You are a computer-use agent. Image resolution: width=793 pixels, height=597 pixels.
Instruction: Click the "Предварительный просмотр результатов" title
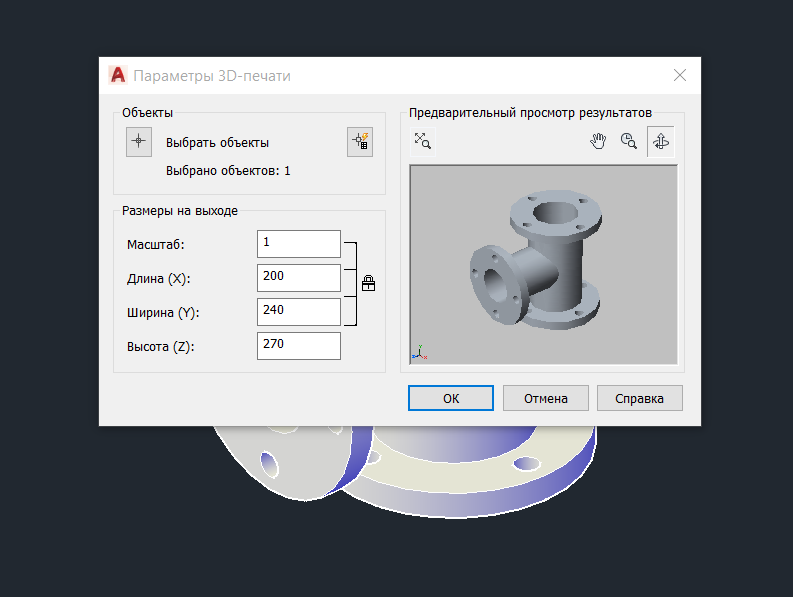pyautogui.click(x=531, y=113)
